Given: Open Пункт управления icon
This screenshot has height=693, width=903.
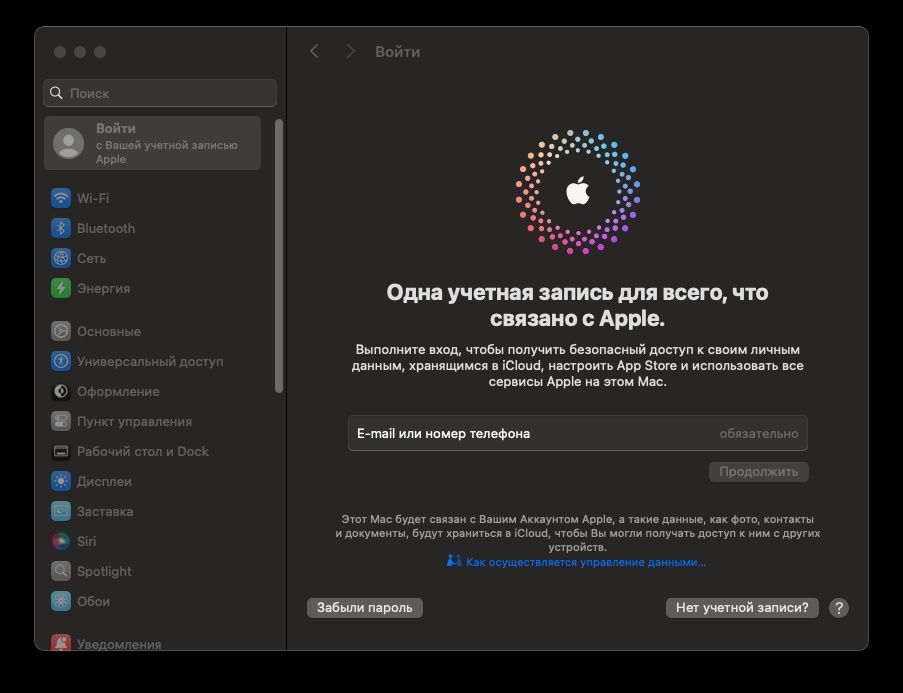Looking at the screenshot, I should coord(60,421).
